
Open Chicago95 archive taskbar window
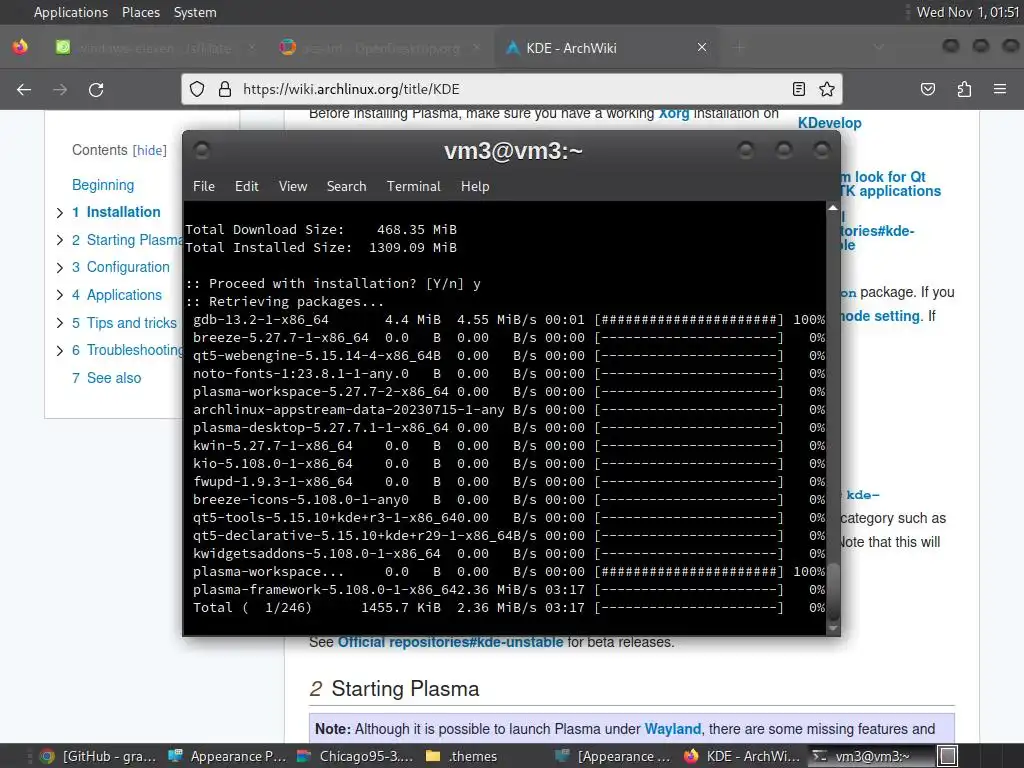355,756
